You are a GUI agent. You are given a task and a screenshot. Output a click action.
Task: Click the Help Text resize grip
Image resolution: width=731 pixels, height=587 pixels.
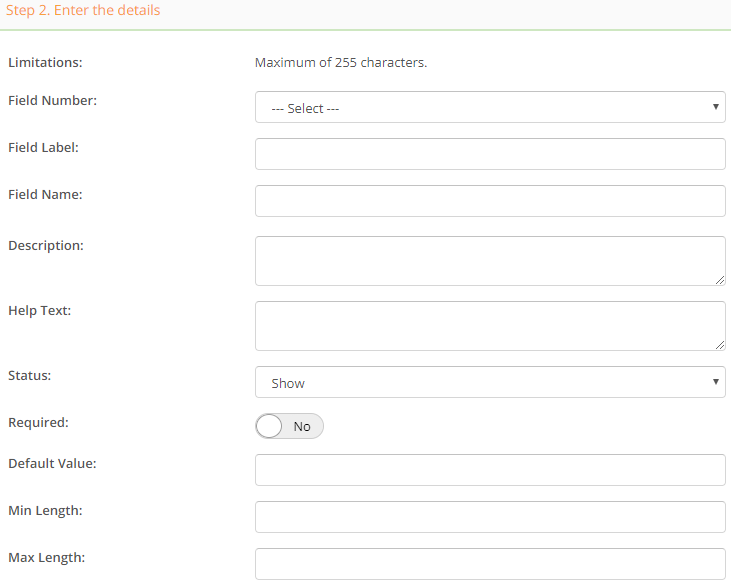(x=720, y=345)
